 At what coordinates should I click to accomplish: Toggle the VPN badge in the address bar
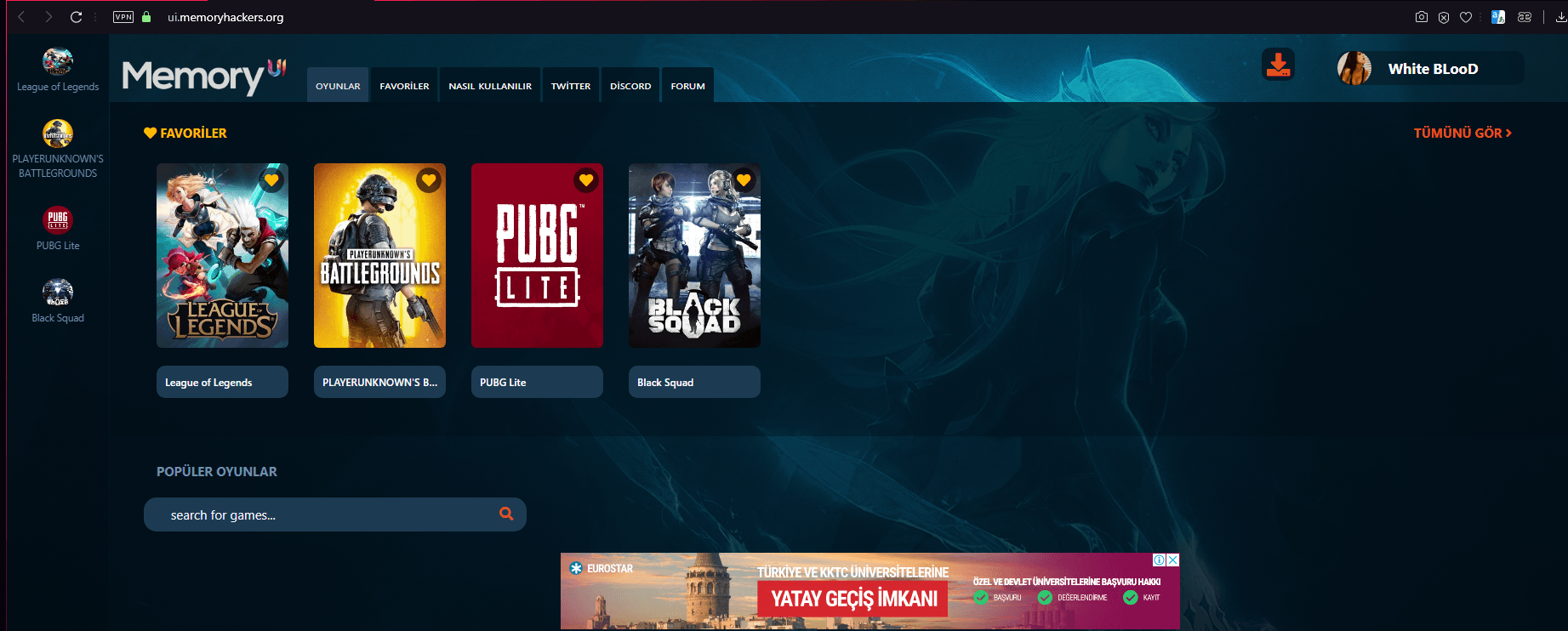123,17
